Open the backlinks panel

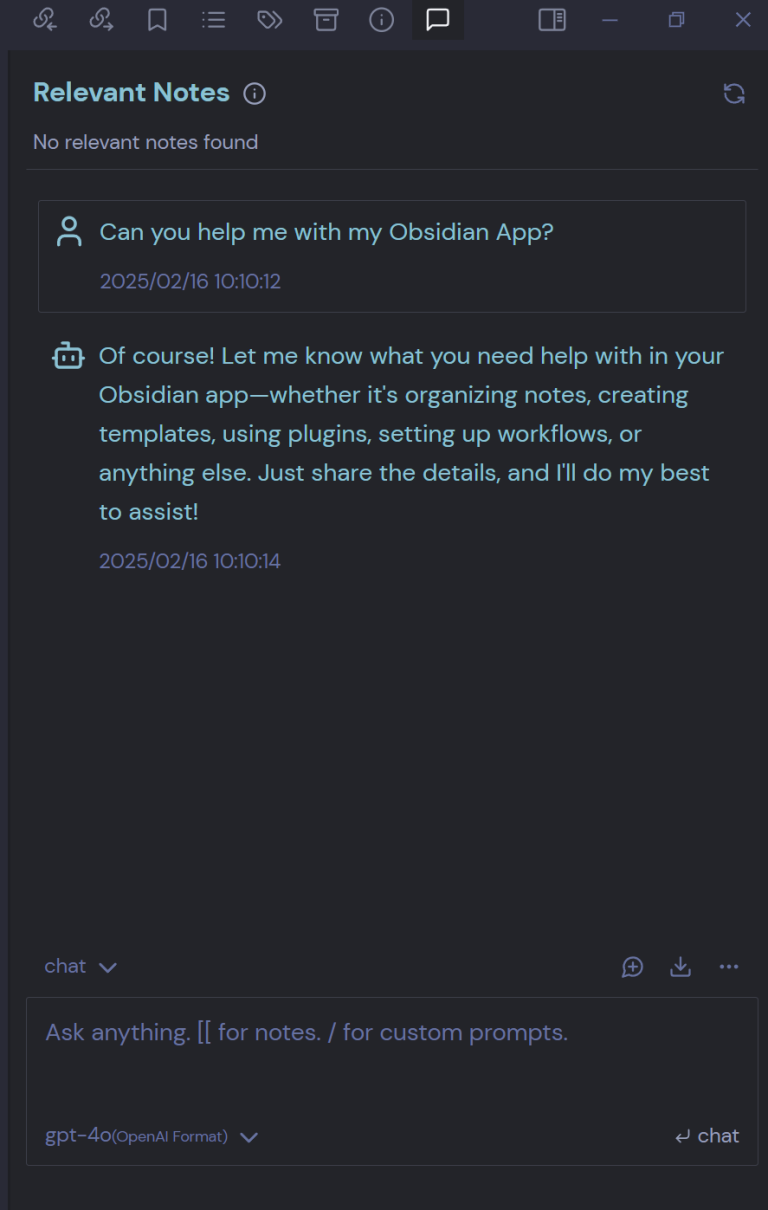46,19
